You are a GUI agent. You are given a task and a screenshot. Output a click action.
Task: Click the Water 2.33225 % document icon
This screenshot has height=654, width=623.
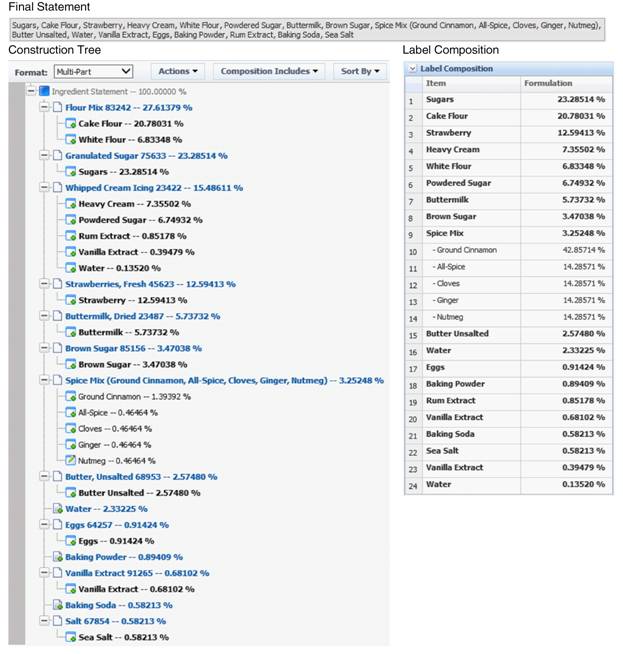pos(58,509)
